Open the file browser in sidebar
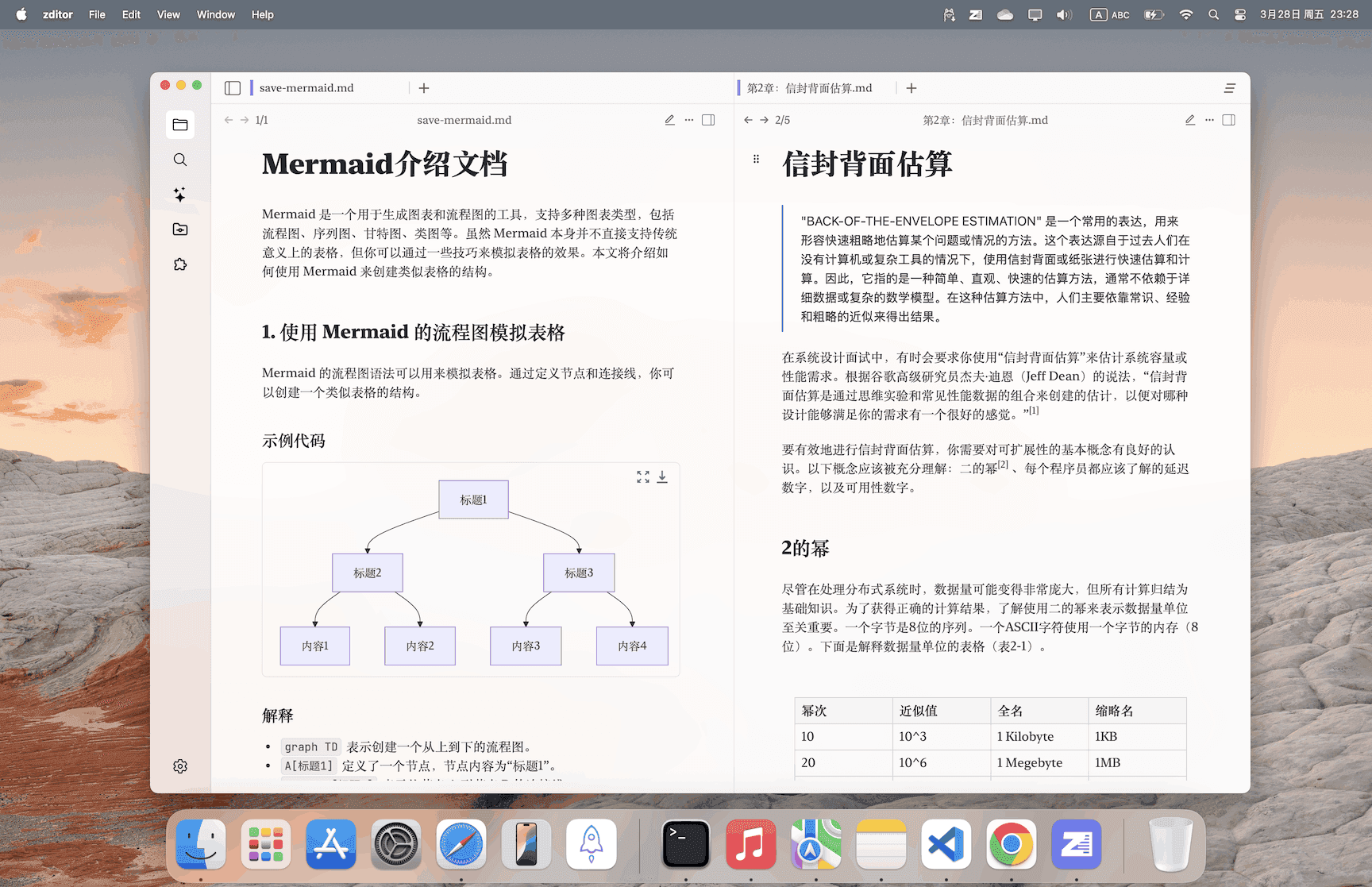This screenshot has width=1372, height=887. [x=180, y=125]
